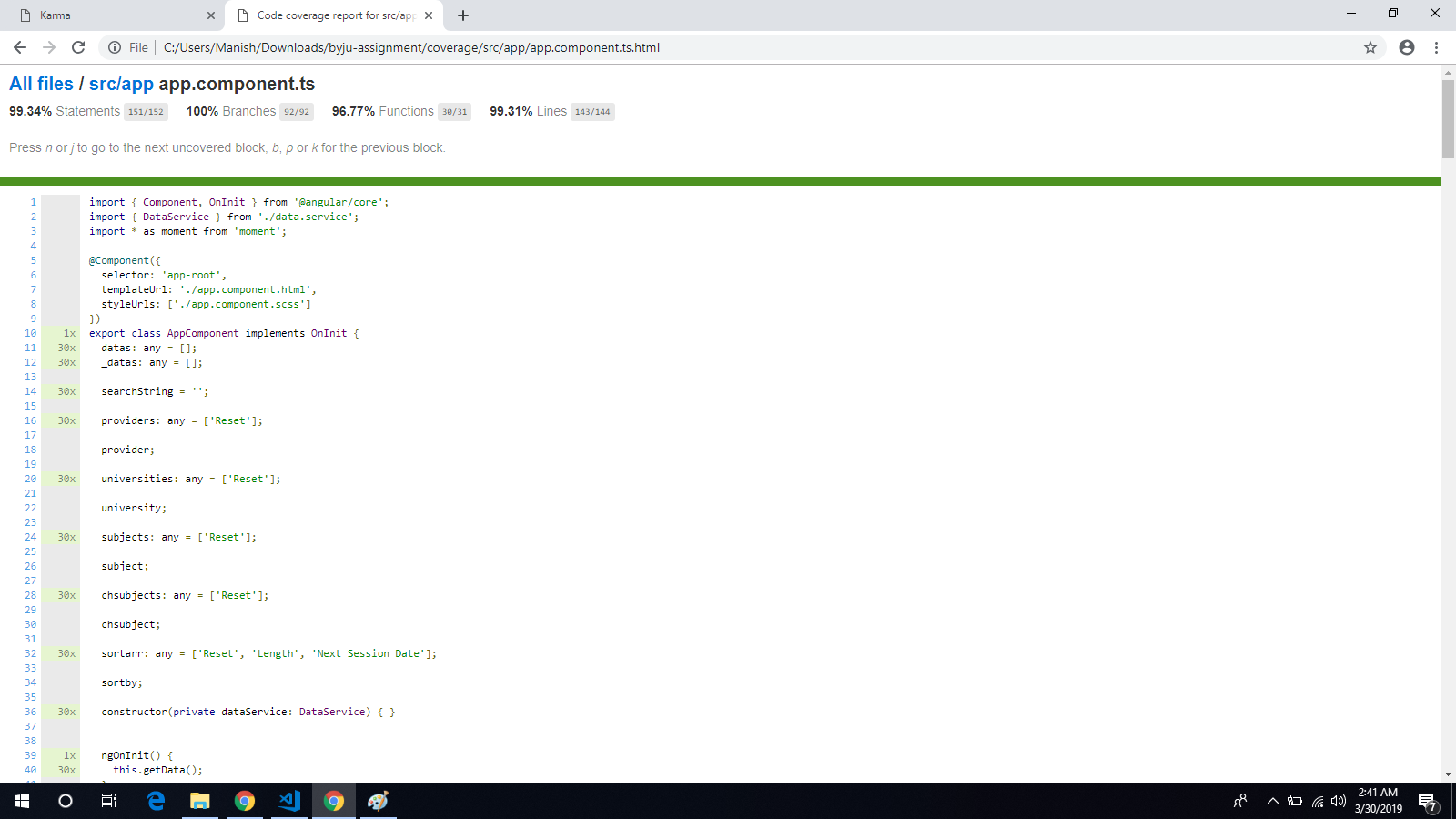Click the 96.77% Functions percentage
1456x819 pixels.
click(x=353, y=111)
